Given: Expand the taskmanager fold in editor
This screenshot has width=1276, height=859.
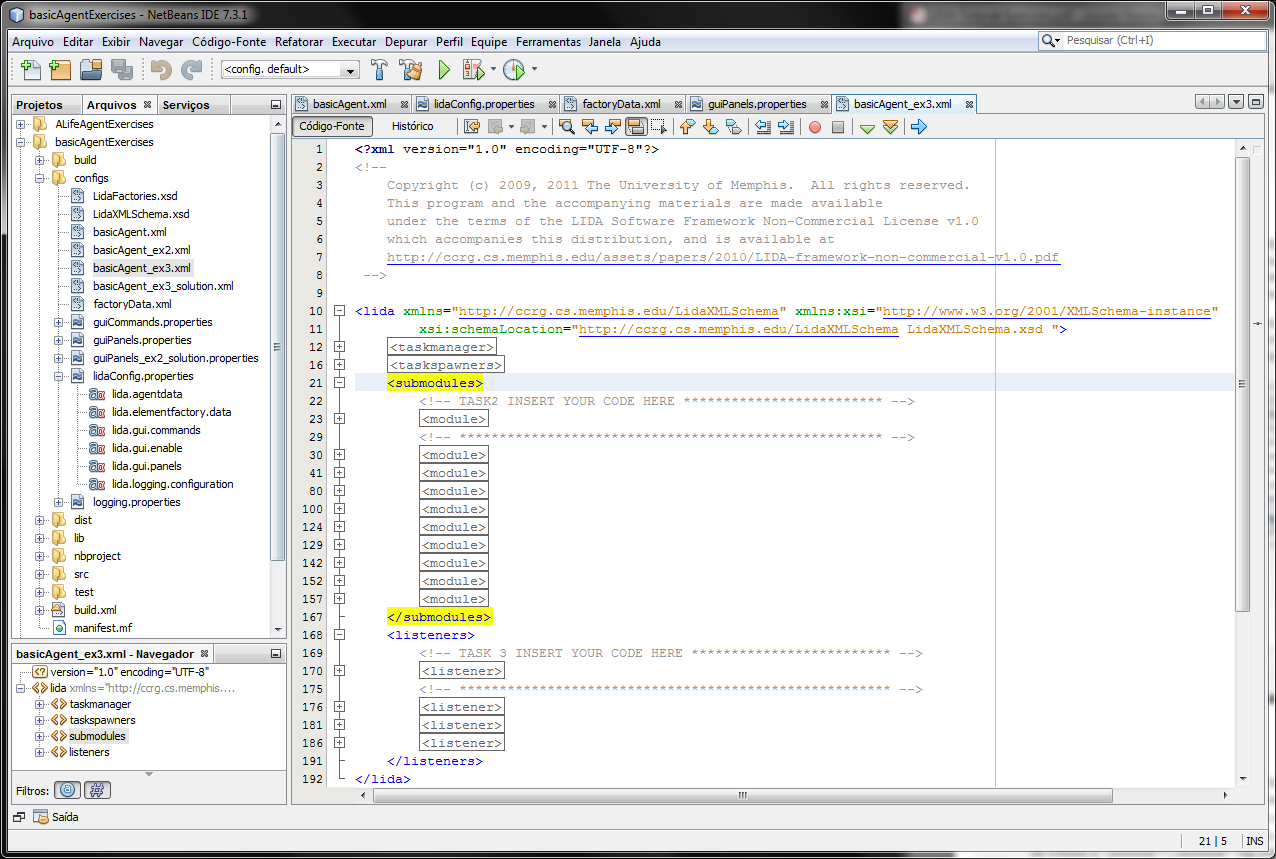Looking at the screenshot, I should 340,347.
